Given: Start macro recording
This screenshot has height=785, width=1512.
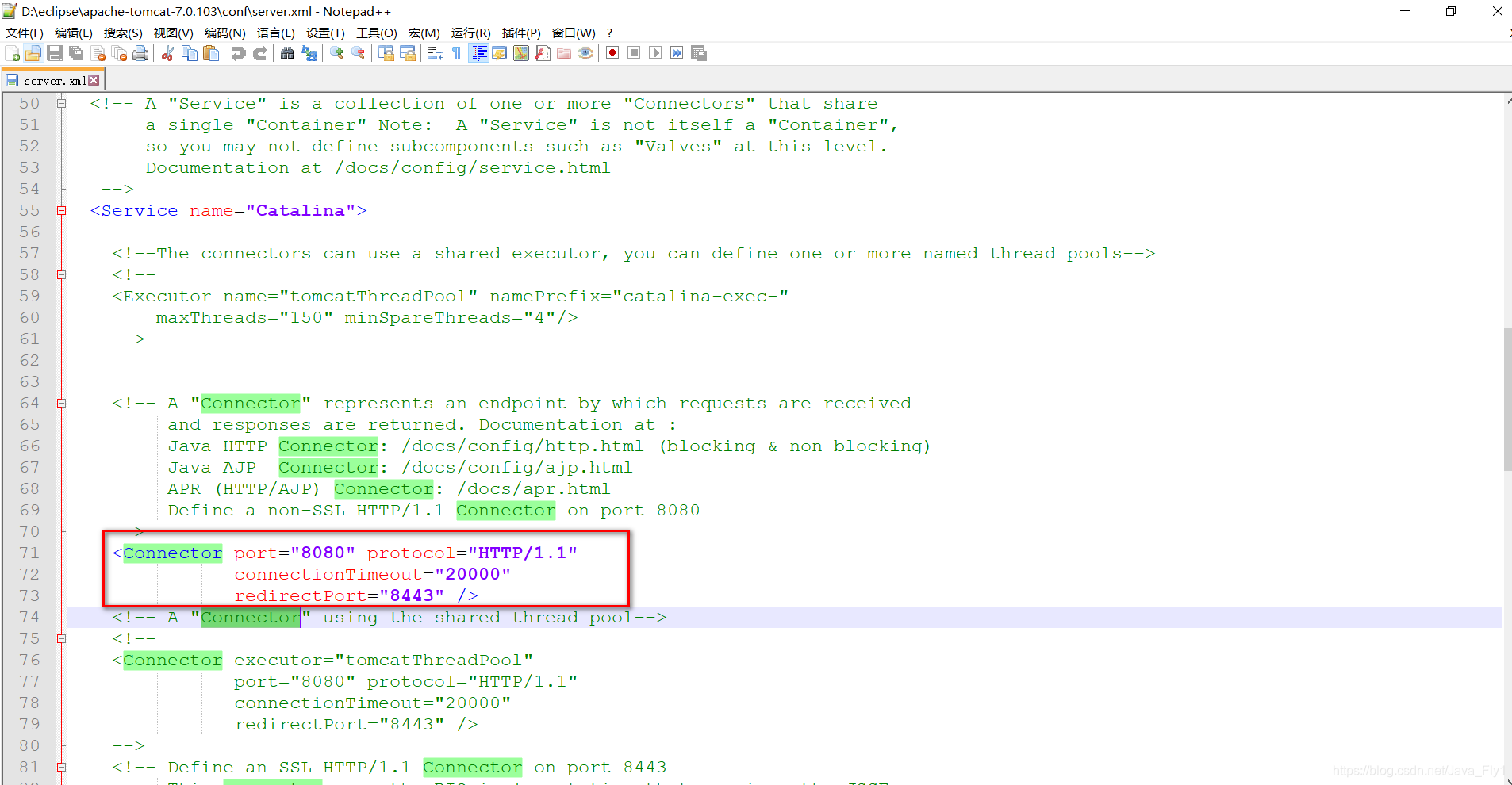Looking at the screenshot, I should [612, 53].
